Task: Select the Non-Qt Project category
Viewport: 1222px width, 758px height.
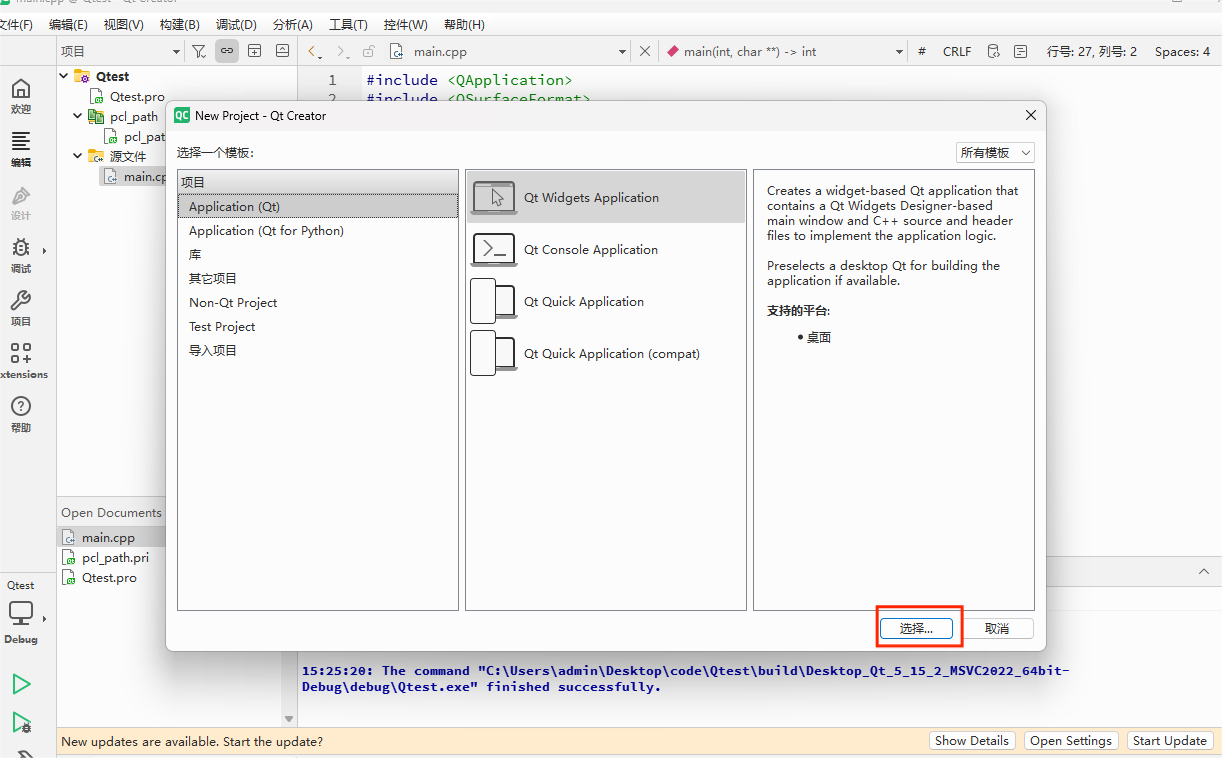Action: tap(318, 303)
